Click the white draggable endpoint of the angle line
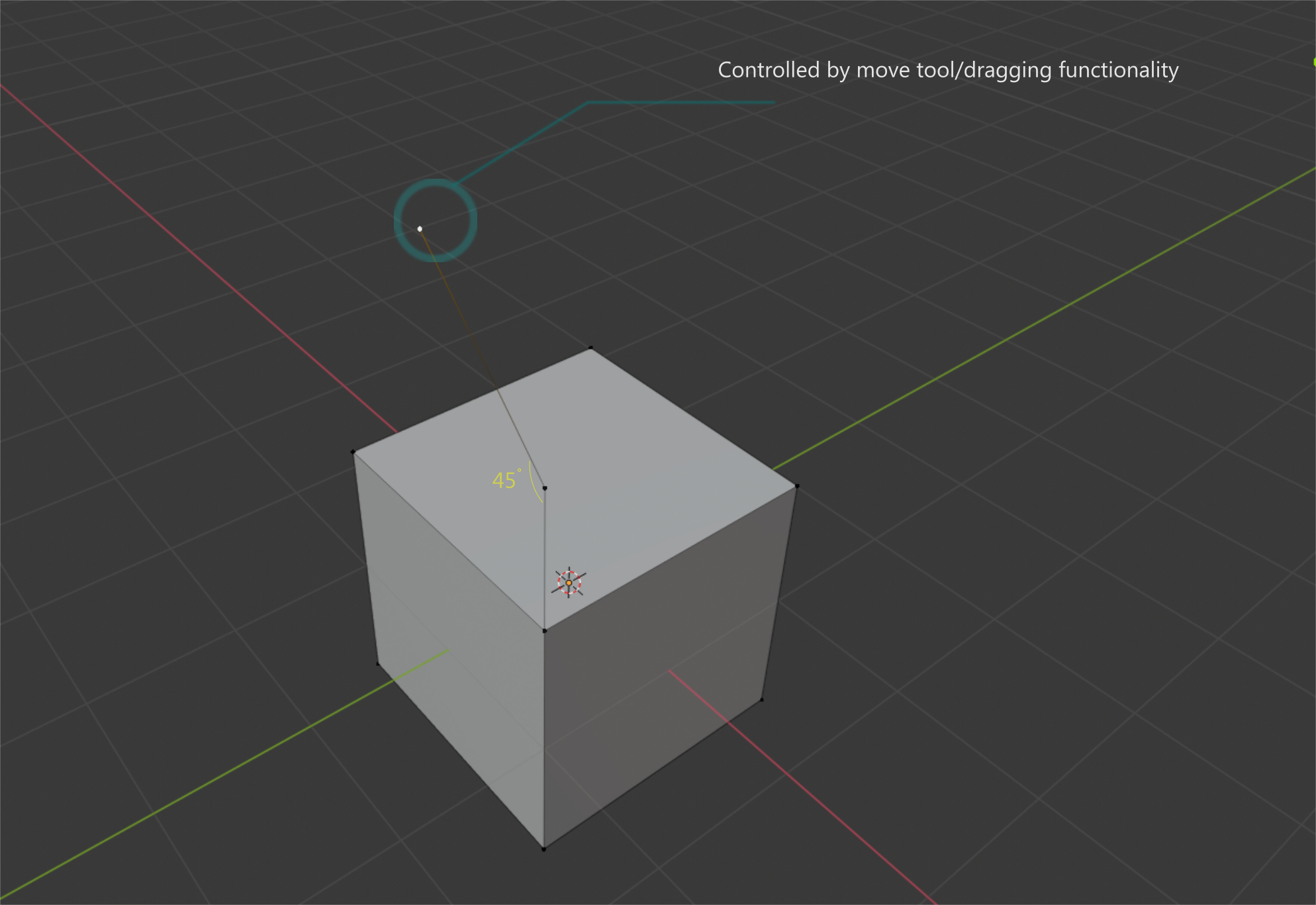This screenshot has height=905, width=1316. pyautogui.click(x=420, y=228)
